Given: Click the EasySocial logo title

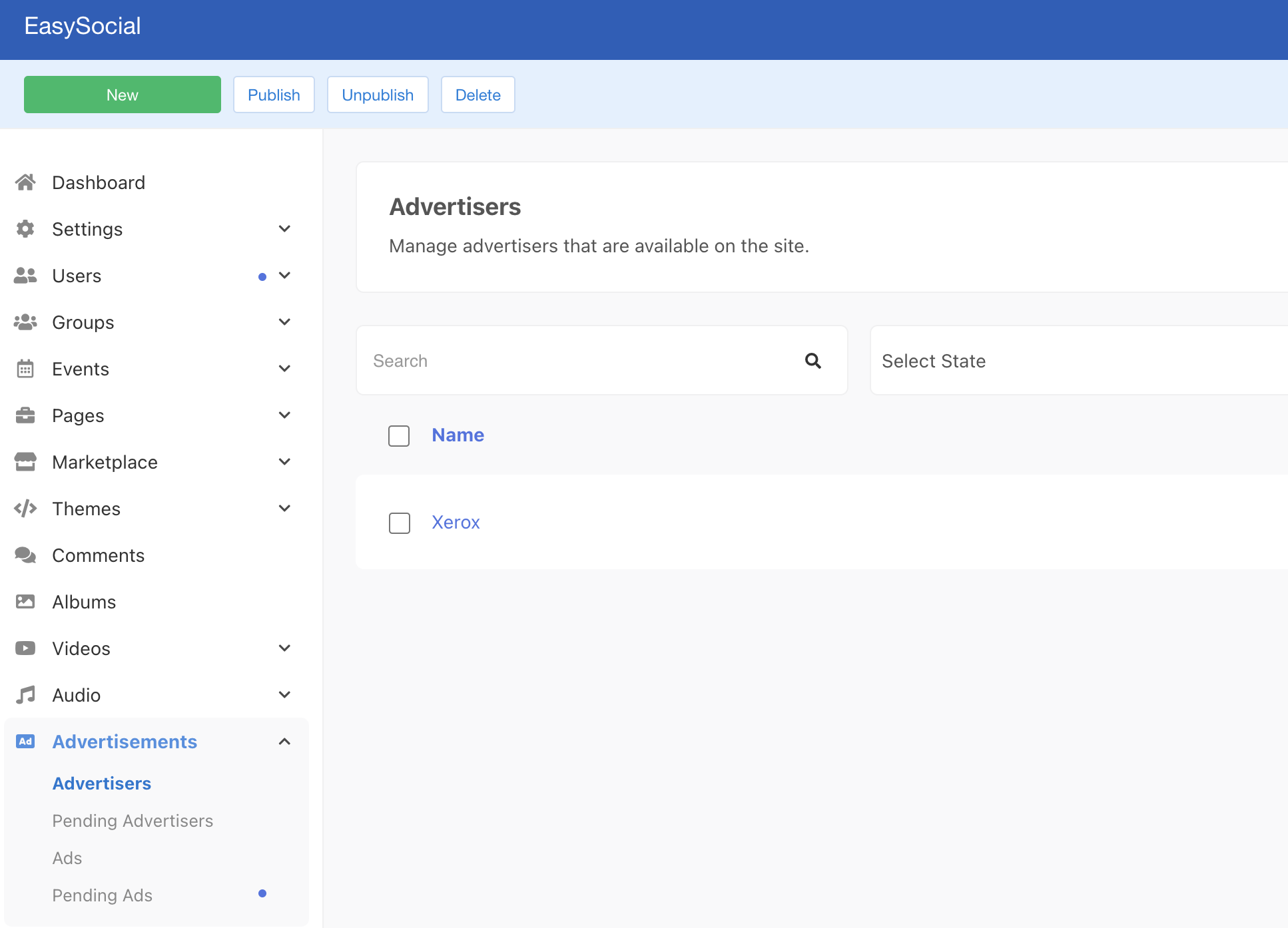Looking at the screenshot, I should [x=83, y=26].
